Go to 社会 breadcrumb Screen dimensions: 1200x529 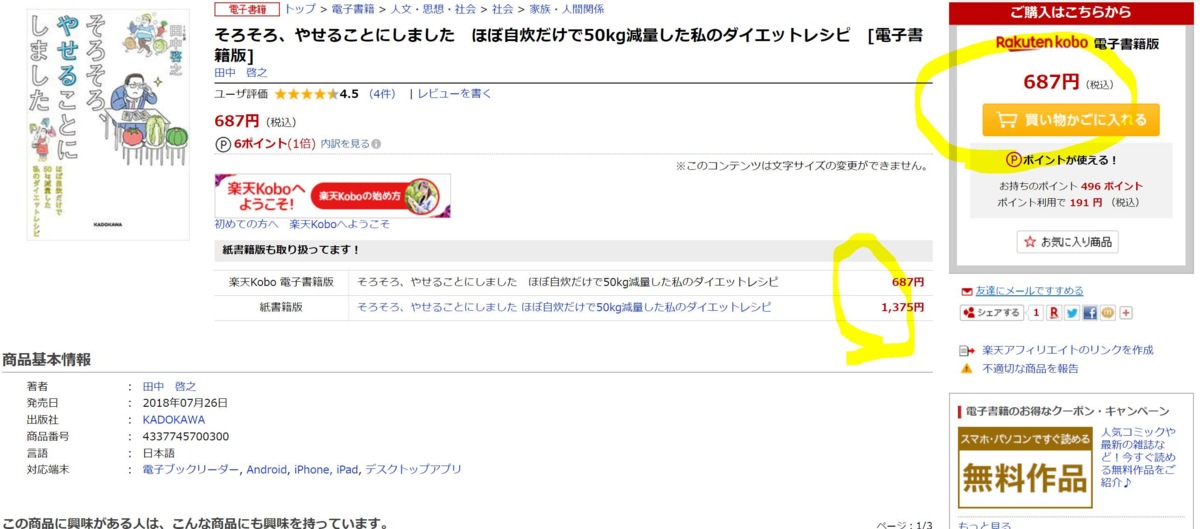click(502, 9)
